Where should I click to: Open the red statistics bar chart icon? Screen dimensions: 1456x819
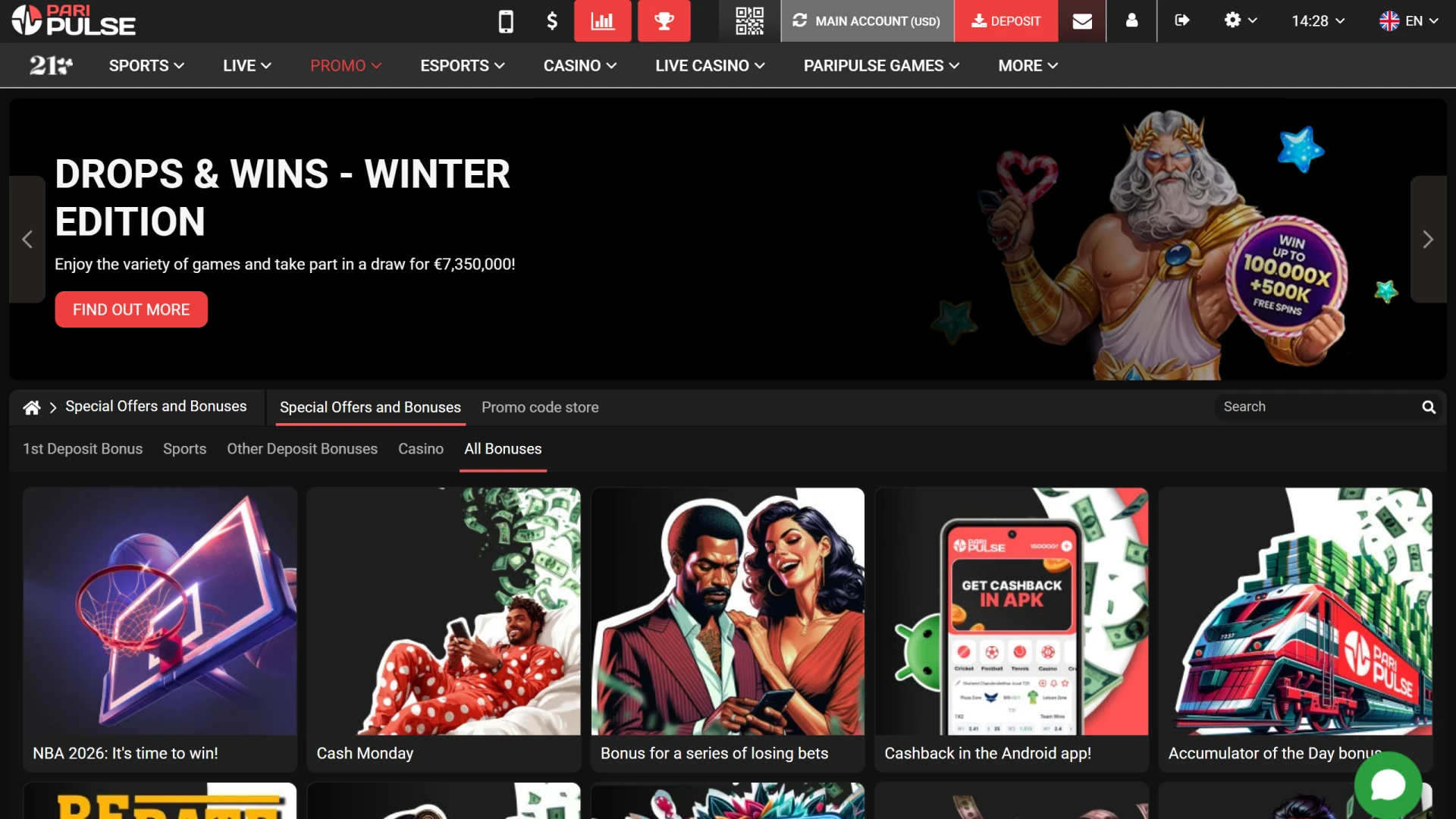tap(603, 21)
